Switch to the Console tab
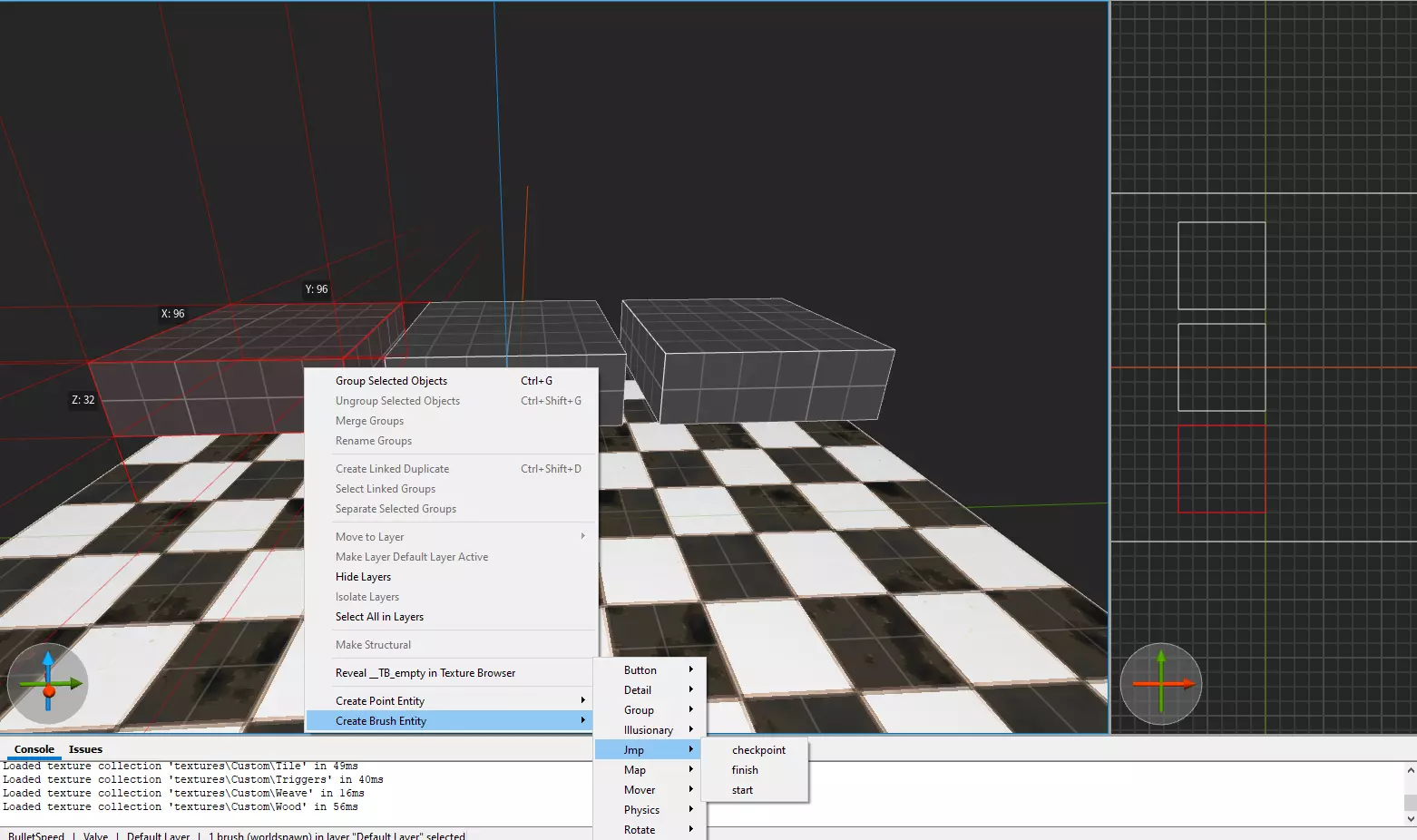The height and width of the screenshot is (840, 1417). 34,749
